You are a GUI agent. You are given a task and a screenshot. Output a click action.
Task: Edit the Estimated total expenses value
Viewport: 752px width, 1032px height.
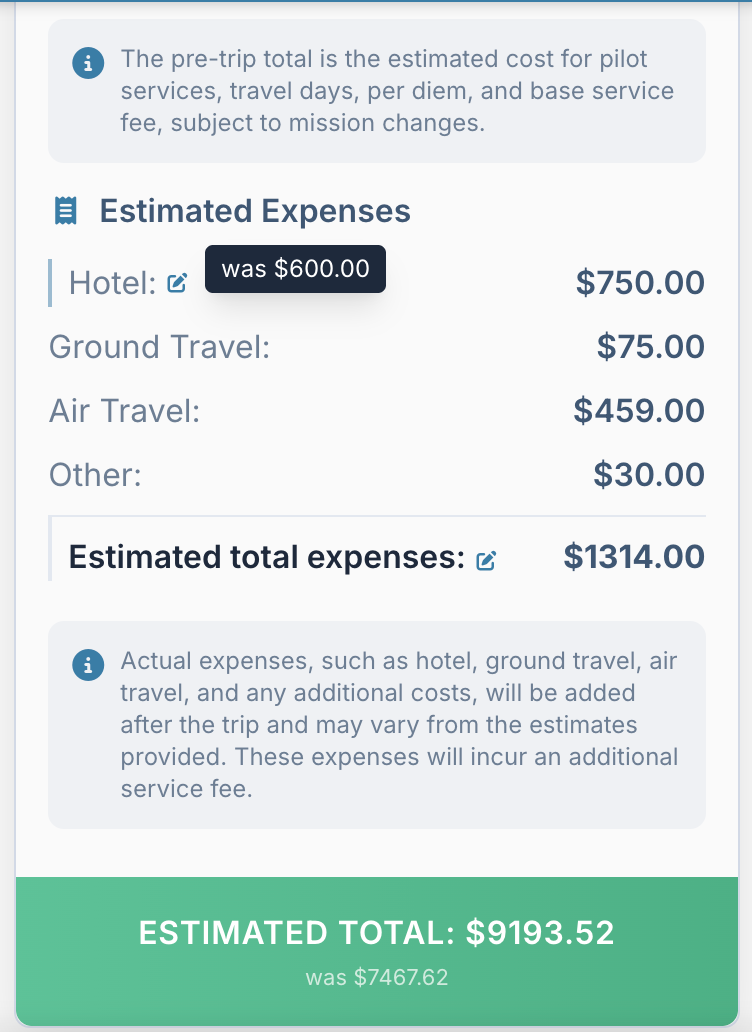tap(486, 560)
